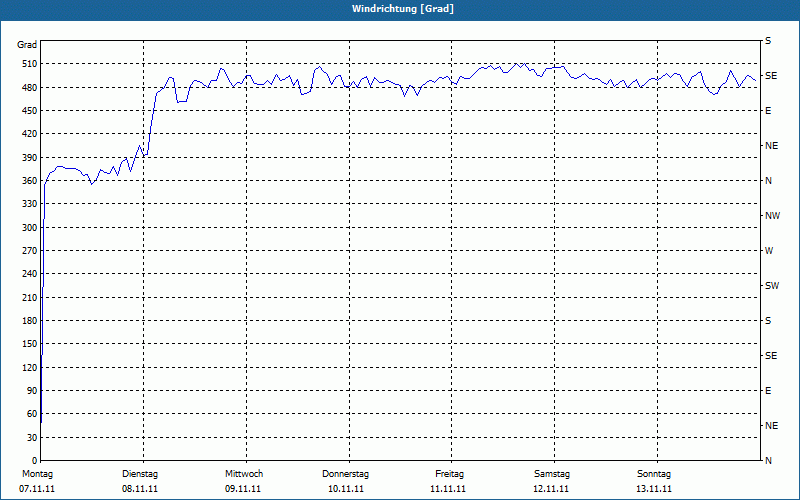Select the date 11.11.11
800x500 pixels.
[x=448, y=489]
